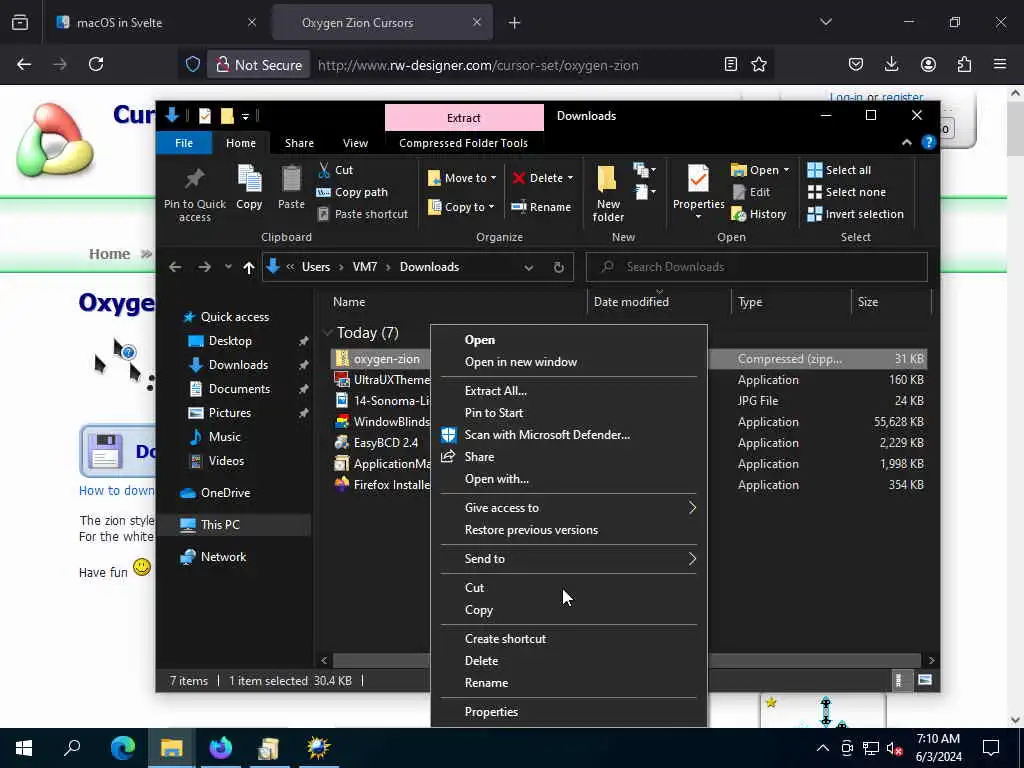Click the Explorer Back arrow
This screenshot has height=768, width=1024.
pyautogui.click(x=175, y=267)
